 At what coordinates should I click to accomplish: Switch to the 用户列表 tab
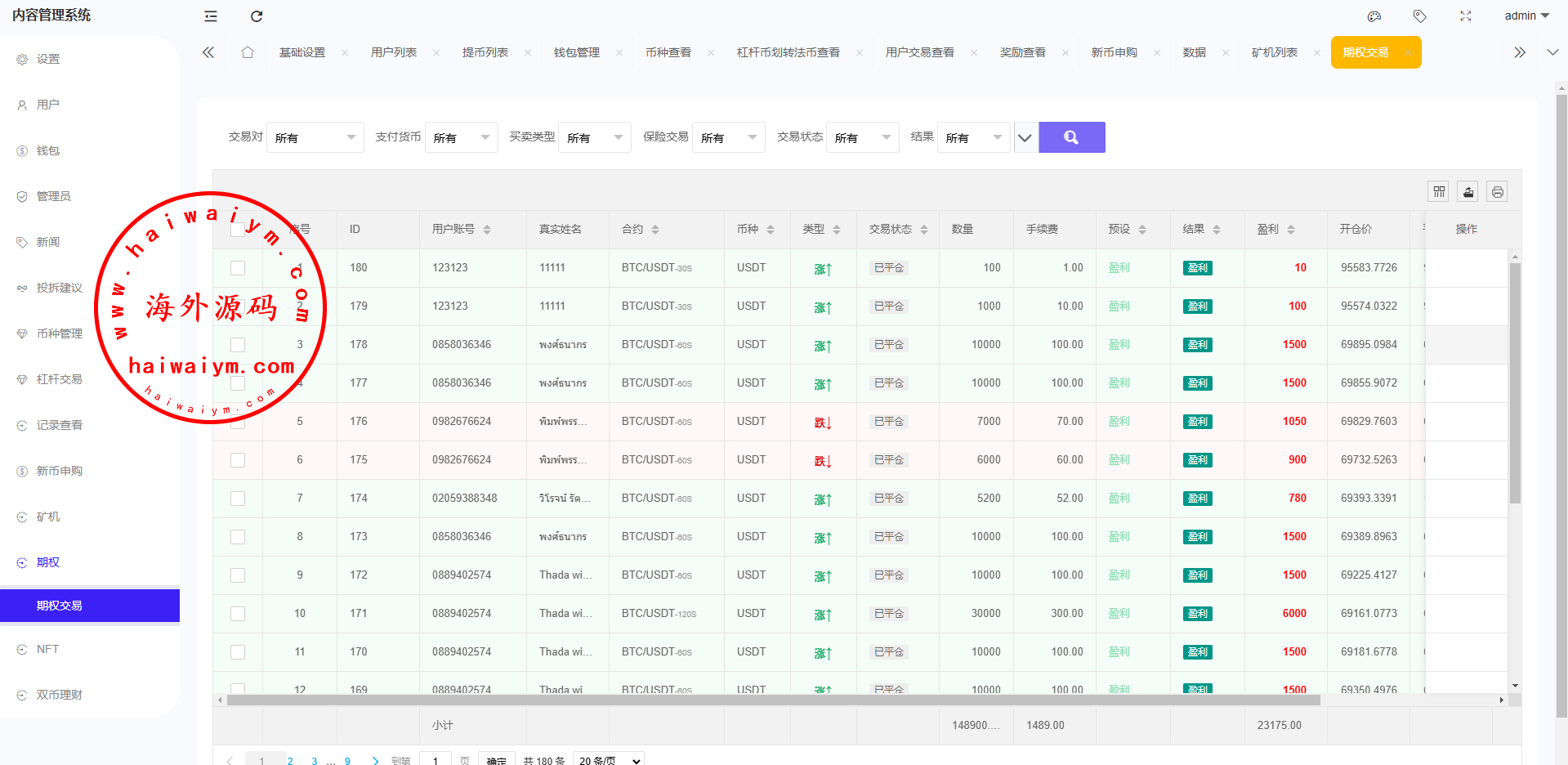(x=394, y=52)
